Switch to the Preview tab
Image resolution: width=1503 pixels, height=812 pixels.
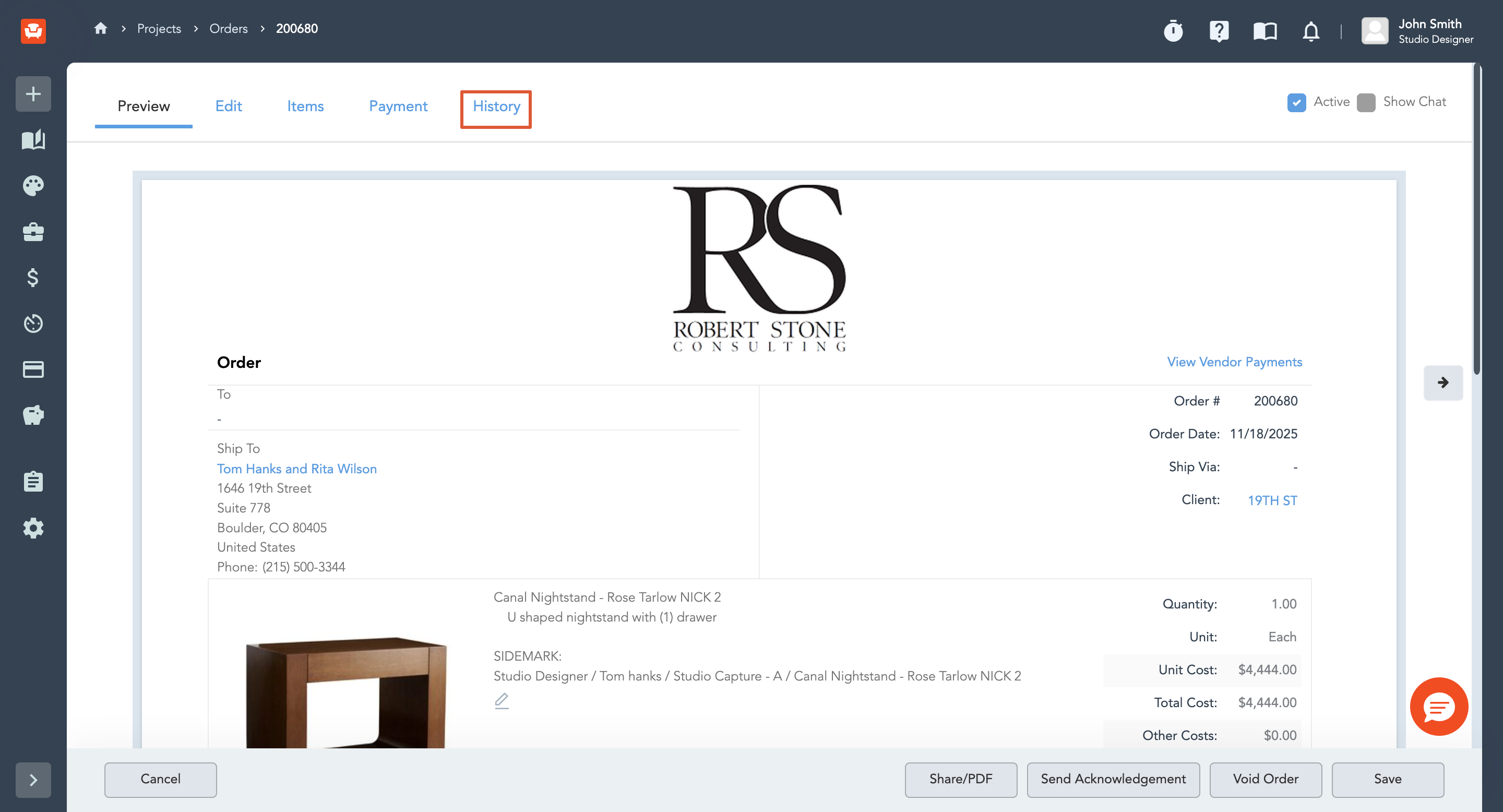tap(144, 106)
